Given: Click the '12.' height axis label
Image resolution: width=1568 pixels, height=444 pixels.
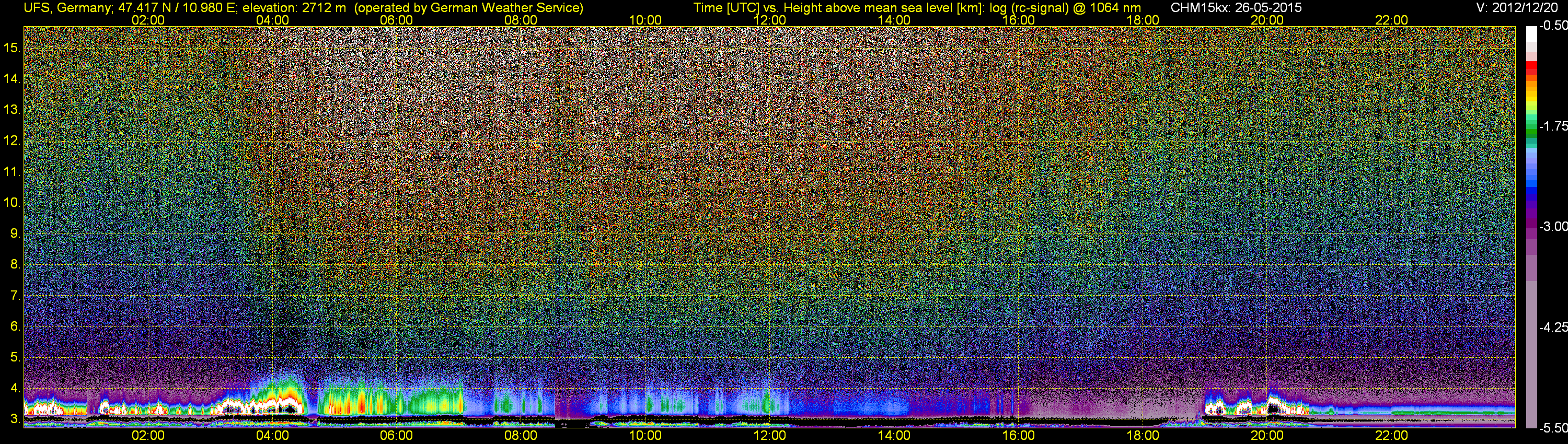Looking at the screenshot, I should click(x=11, y=141).
